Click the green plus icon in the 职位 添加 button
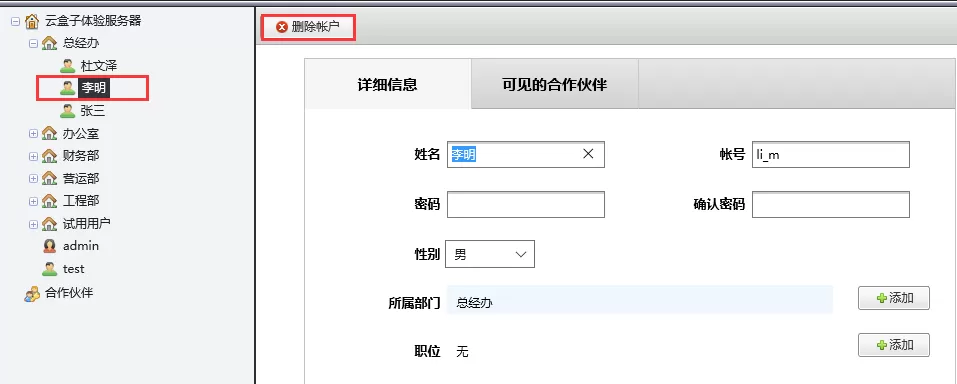 click(881, 345)
